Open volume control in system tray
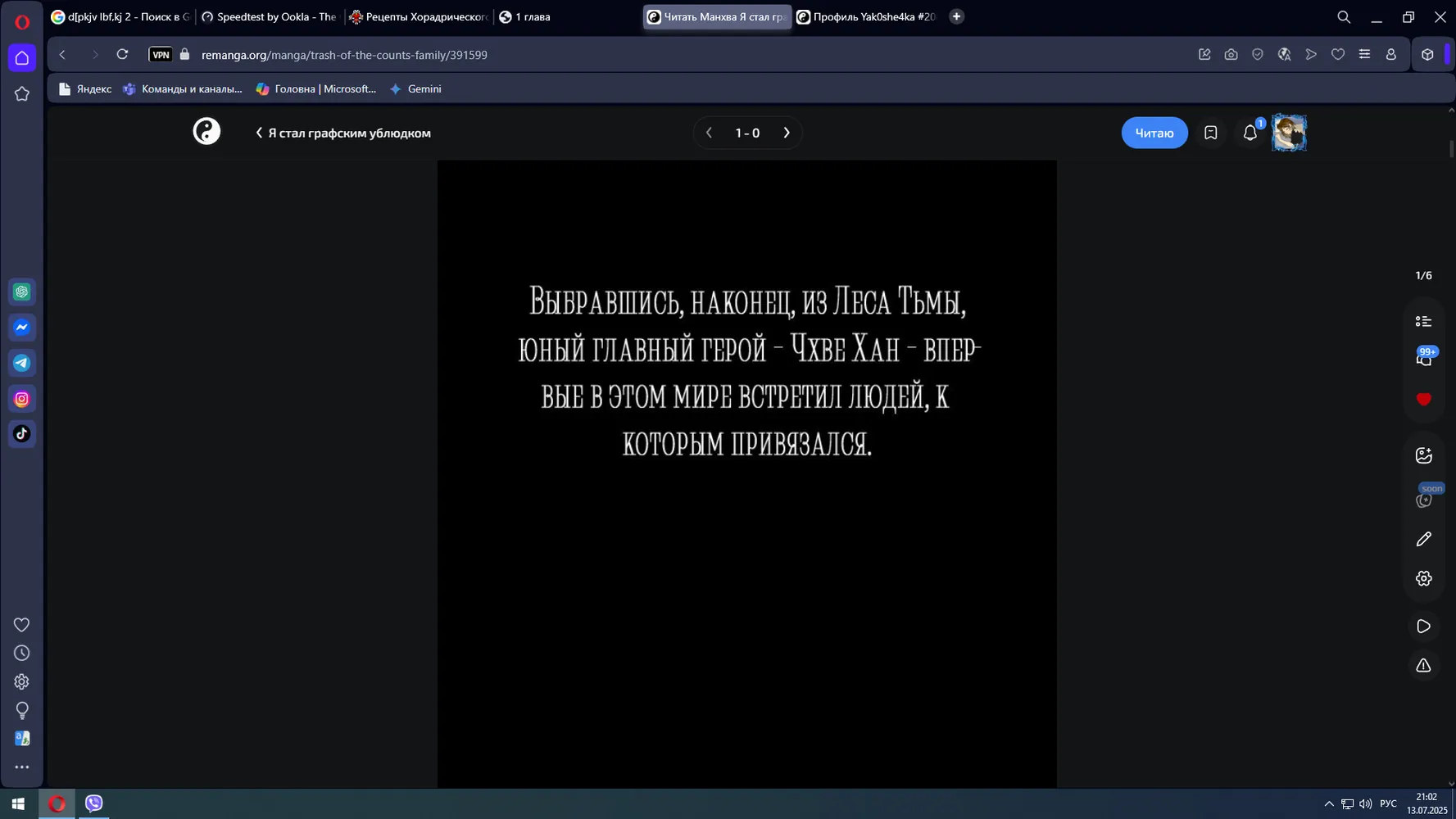1456x819 pixels. pyautogui.click(x=1365, y=804)
